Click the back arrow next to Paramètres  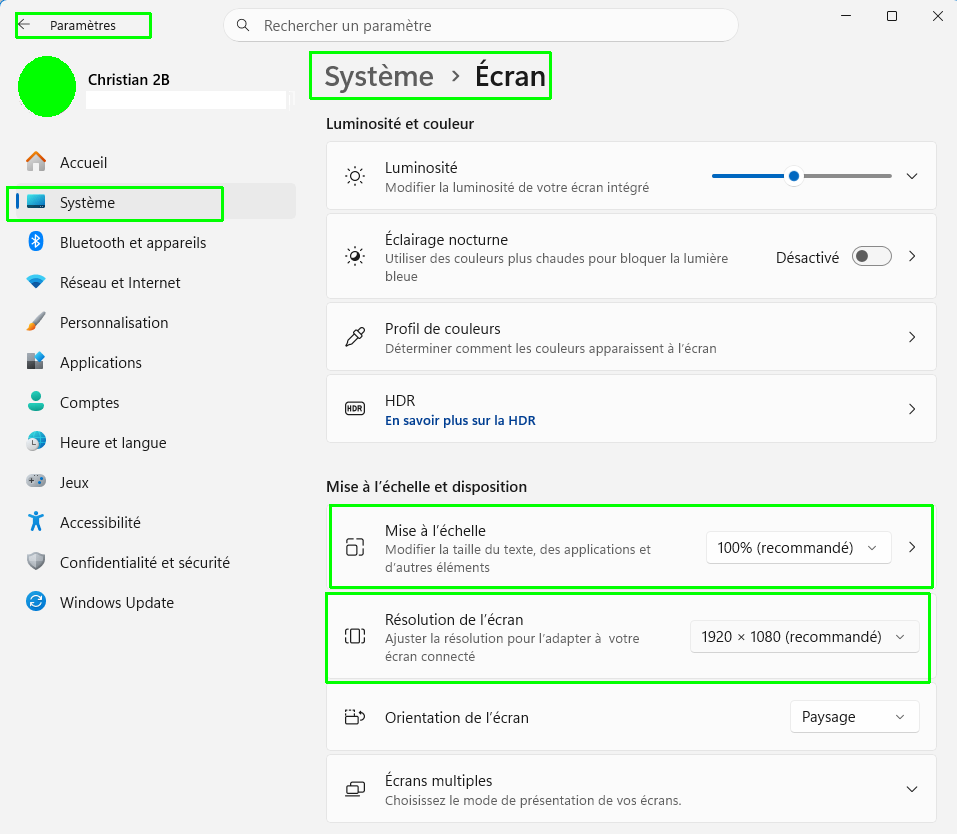click(x=24, y=25)
